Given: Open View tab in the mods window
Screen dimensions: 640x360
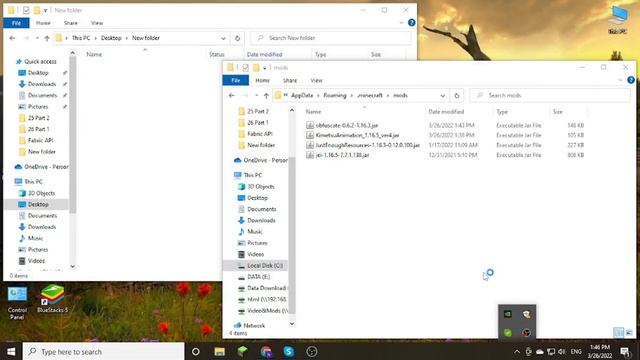Looking at the screenshot, I should 316,80.
